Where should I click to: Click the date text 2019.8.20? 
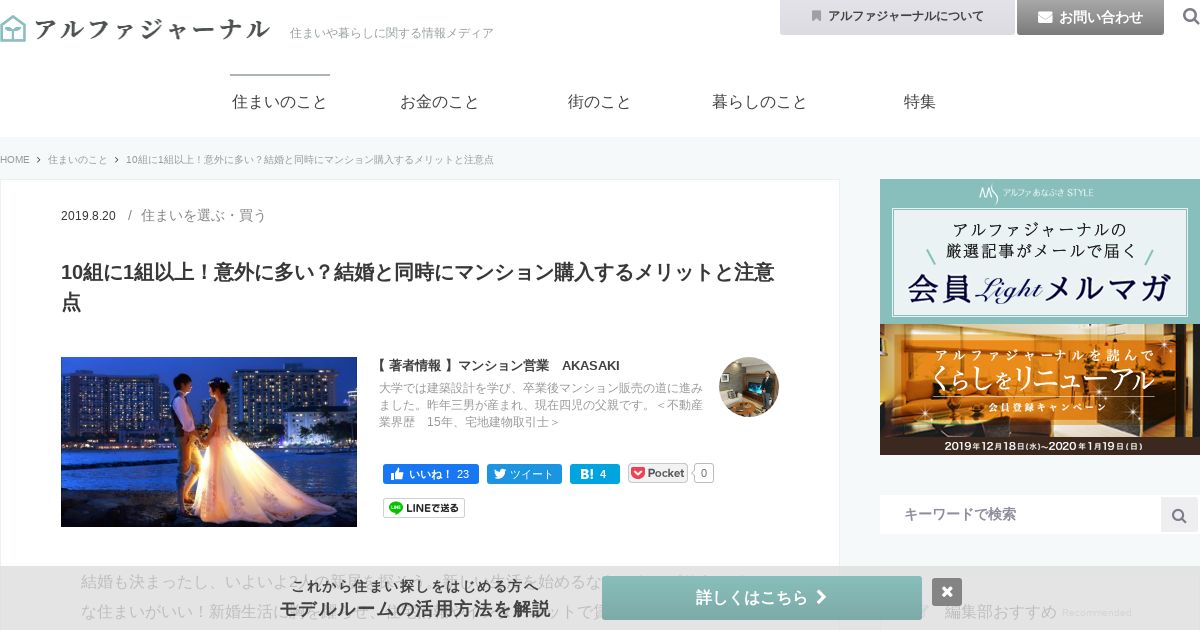(x=88, y=216)
